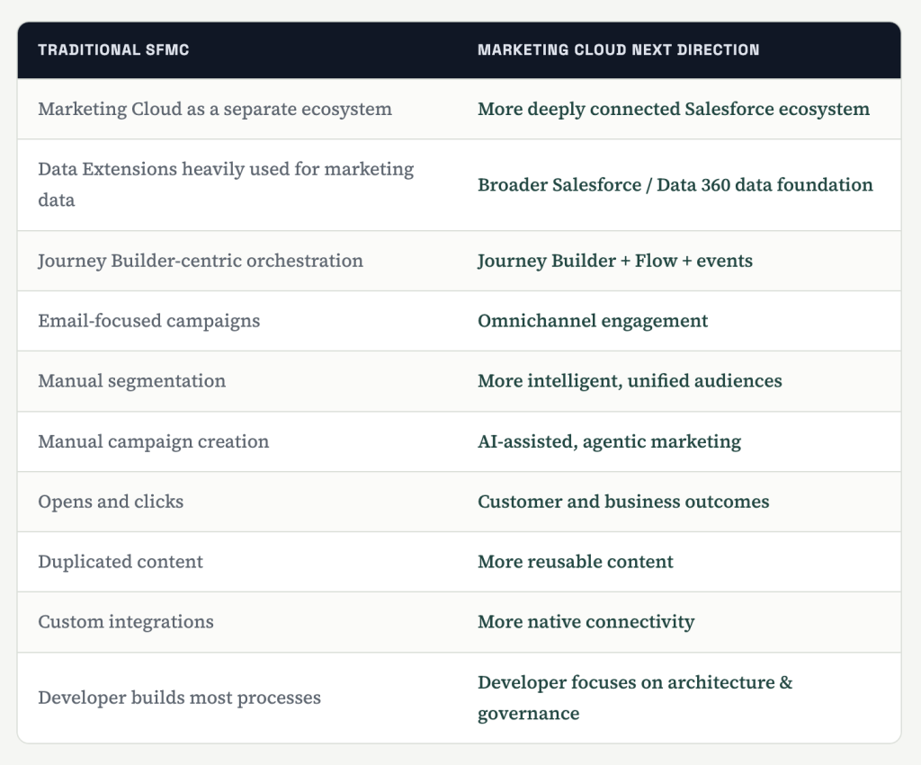921x765 pixels.
Task: Select "Journey Builder-centric orchestration" cell
Action: 200,261
